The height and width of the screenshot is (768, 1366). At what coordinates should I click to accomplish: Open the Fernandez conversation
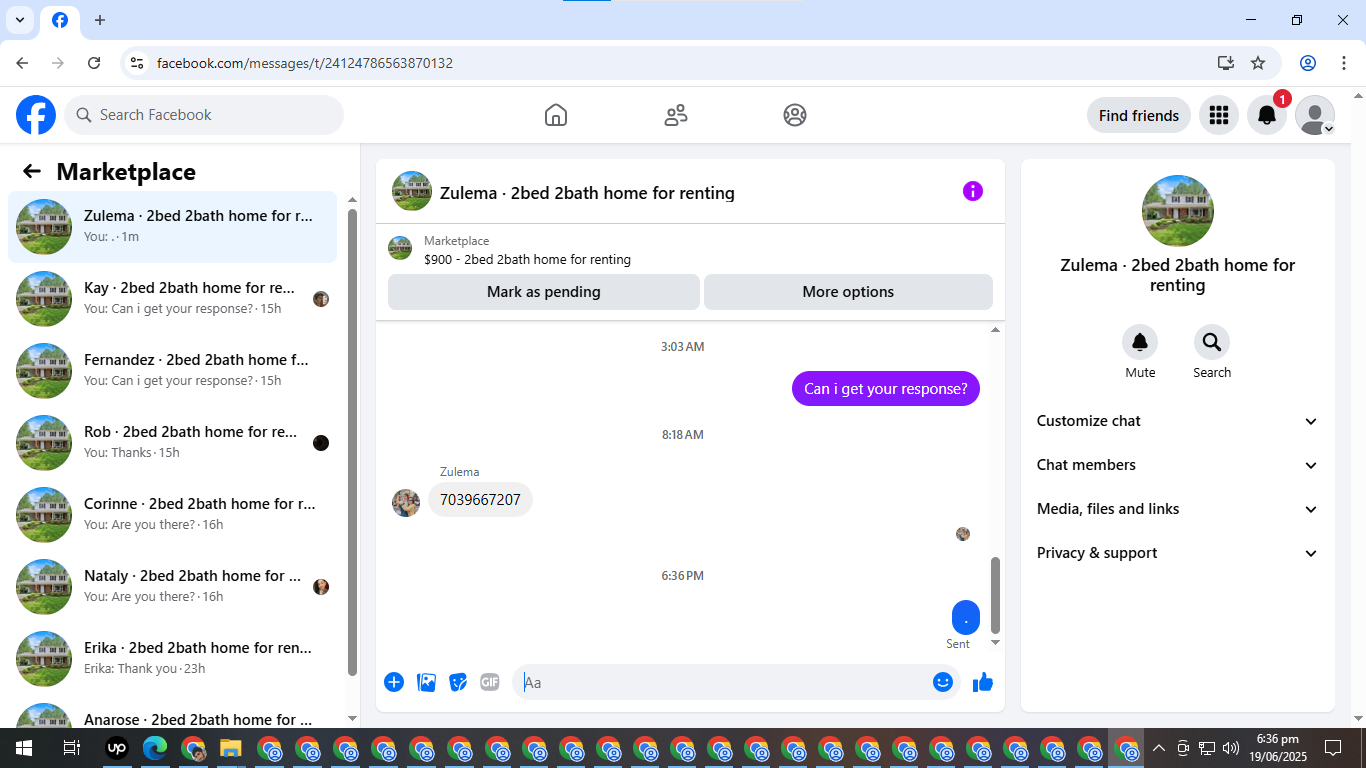tap(173, 371)
